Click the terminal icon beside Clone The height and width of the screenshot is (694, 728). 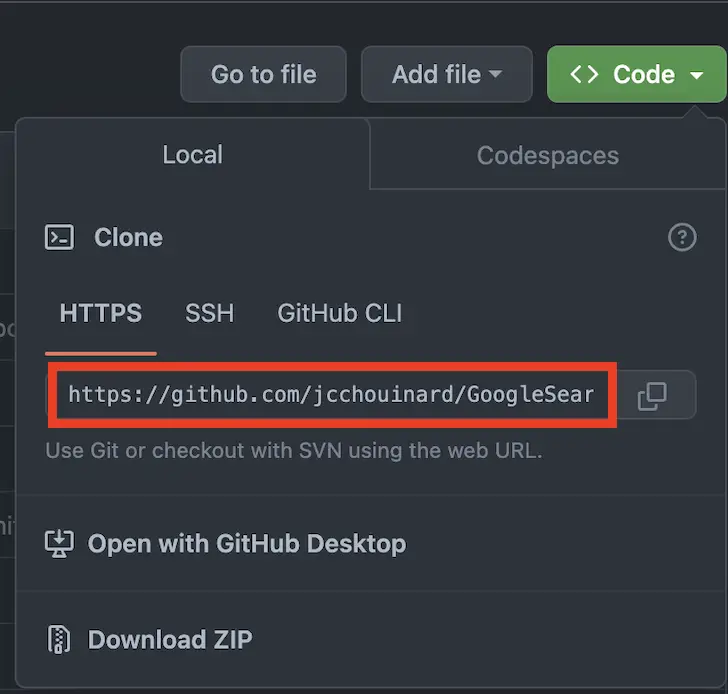pyautogui.click(x=59, y=237)
